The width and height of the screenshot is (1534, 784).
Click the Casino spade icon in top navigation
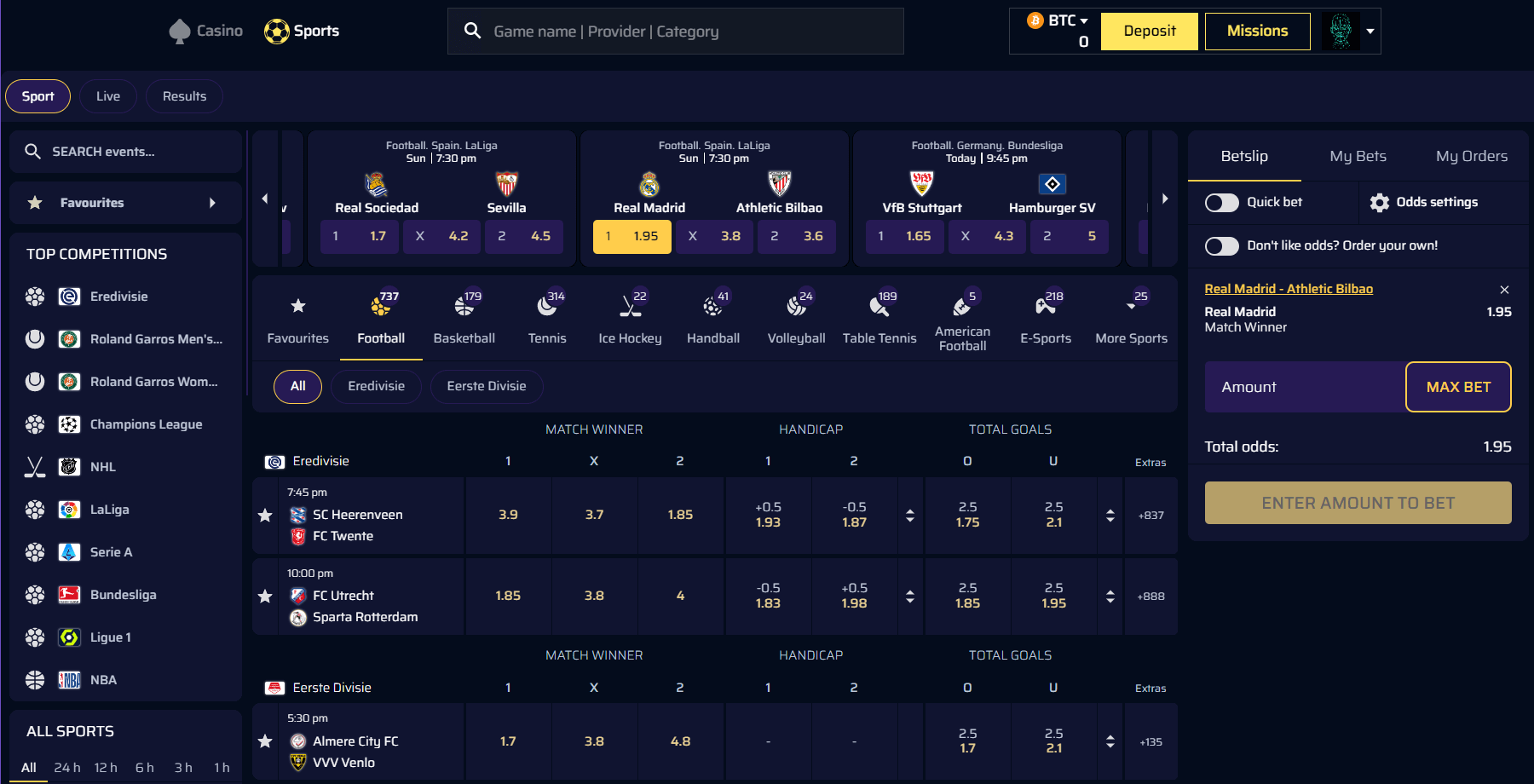pyautogui.click(x=178, y=30)
